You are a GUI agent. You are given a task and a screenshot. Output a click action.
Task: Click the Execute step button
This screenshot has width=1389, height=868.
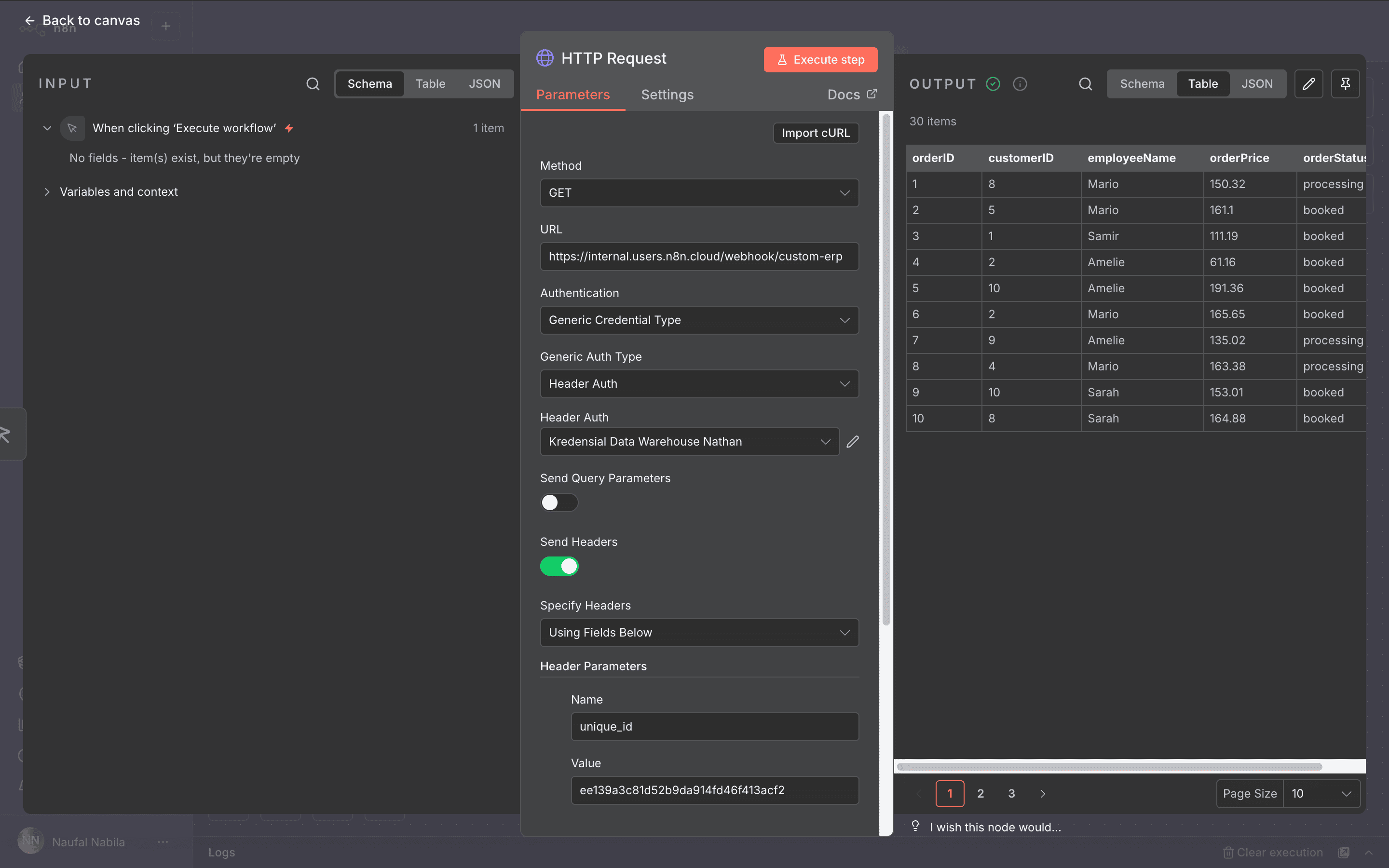820,60
